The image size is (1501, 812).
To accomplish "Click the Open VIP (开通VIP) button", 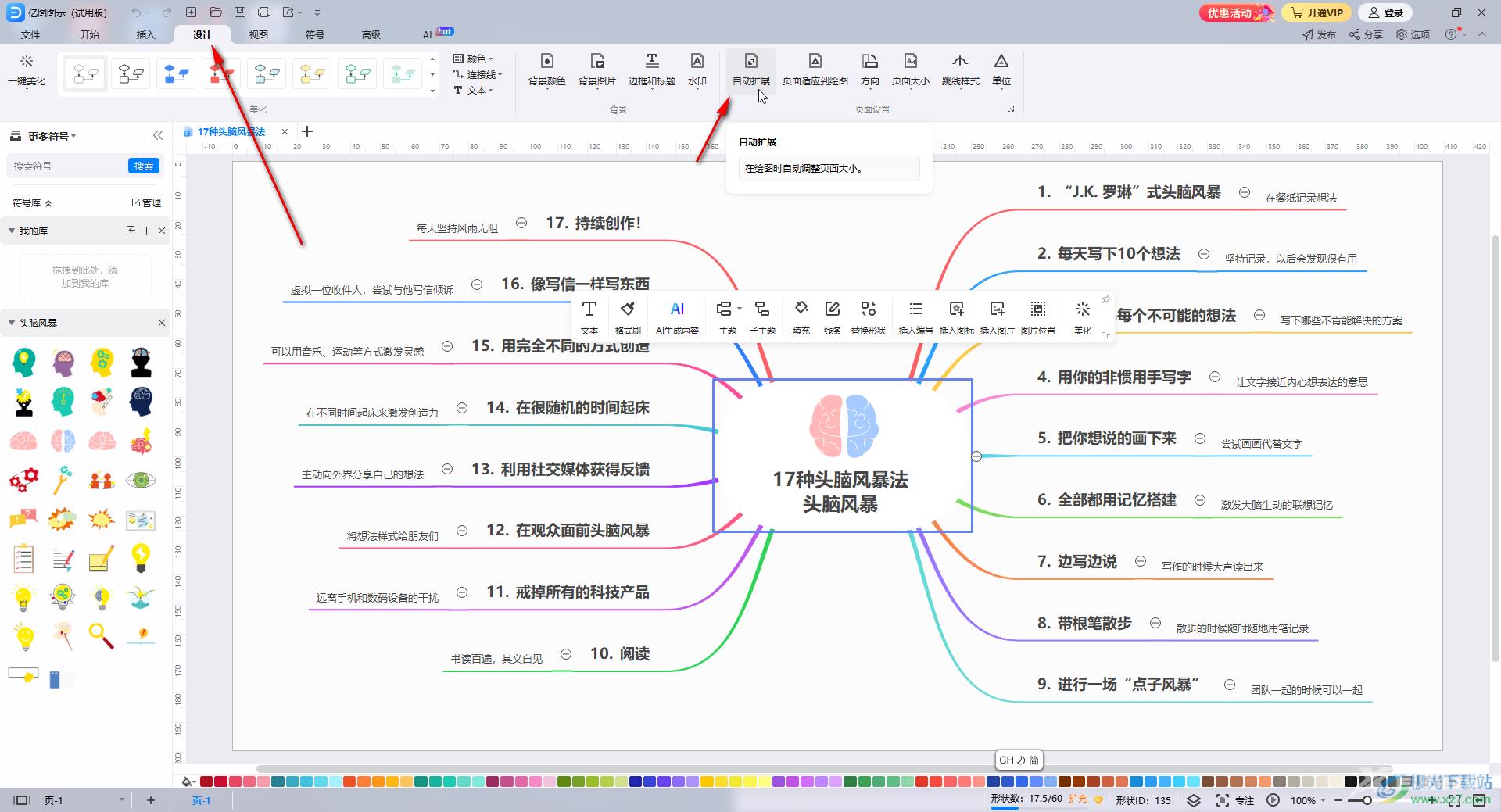I will click(1317, 13).
